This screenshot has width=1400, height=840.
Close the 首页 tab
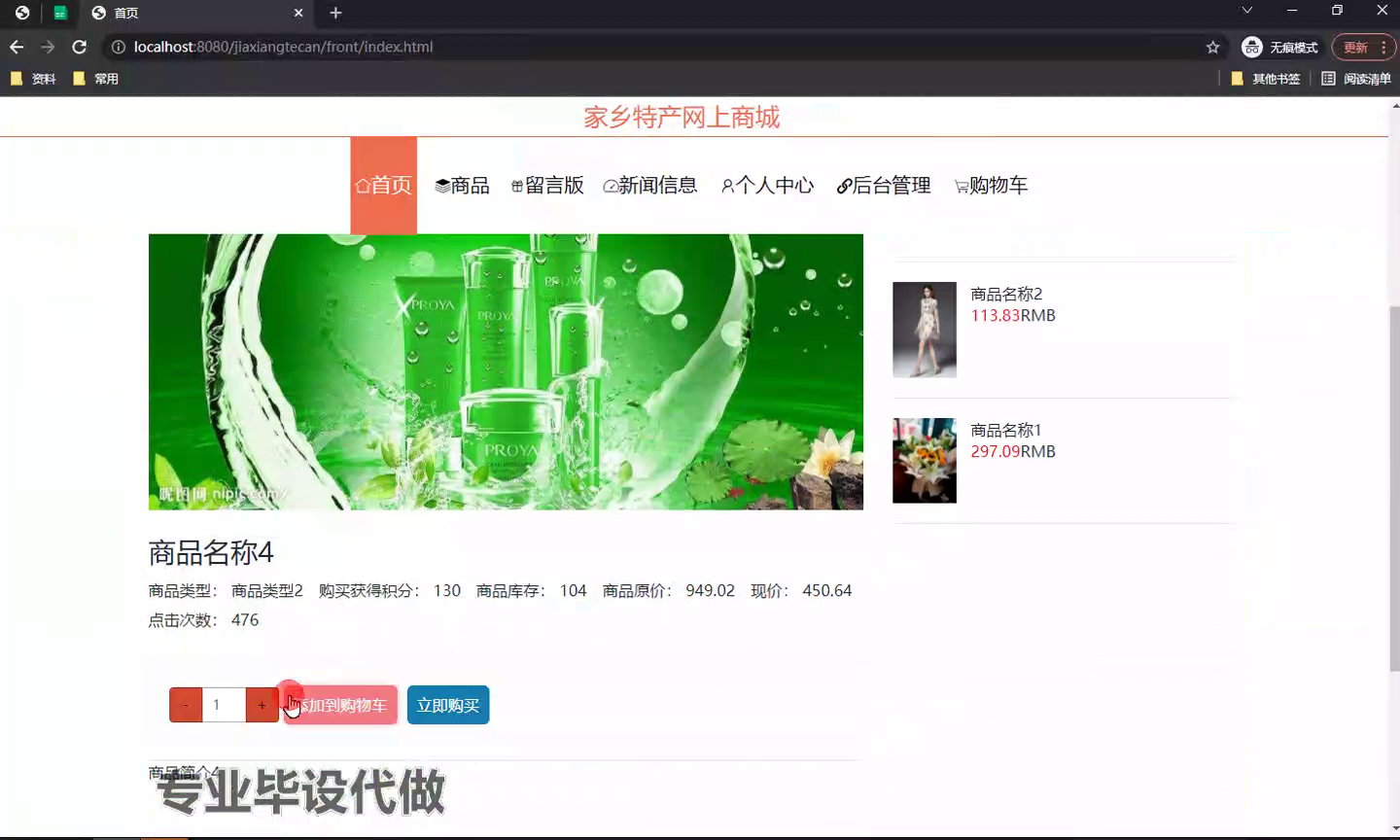click(298, 13)
